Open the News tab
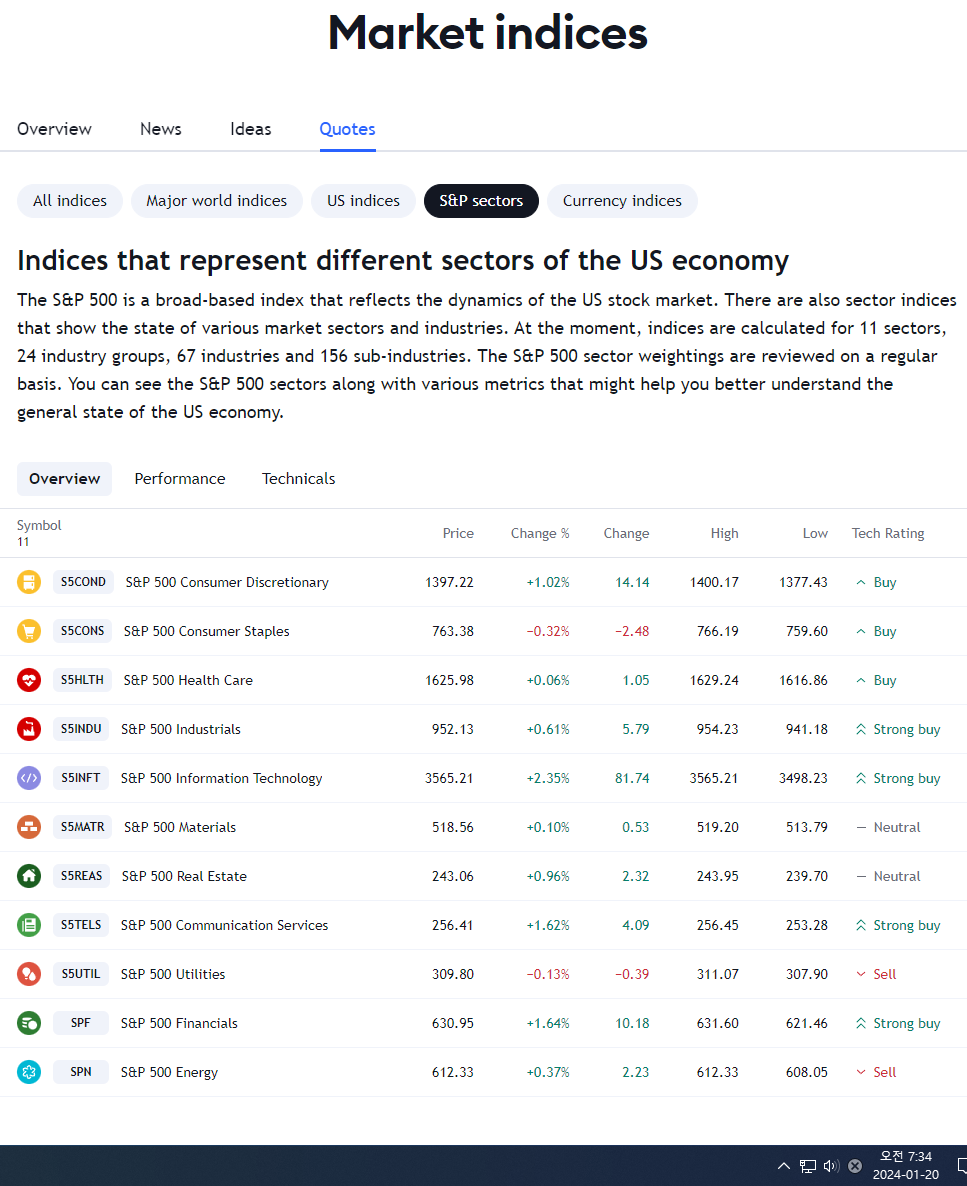Image resolution: width=967 pixels, height=1186 pixels. [160, 129]
